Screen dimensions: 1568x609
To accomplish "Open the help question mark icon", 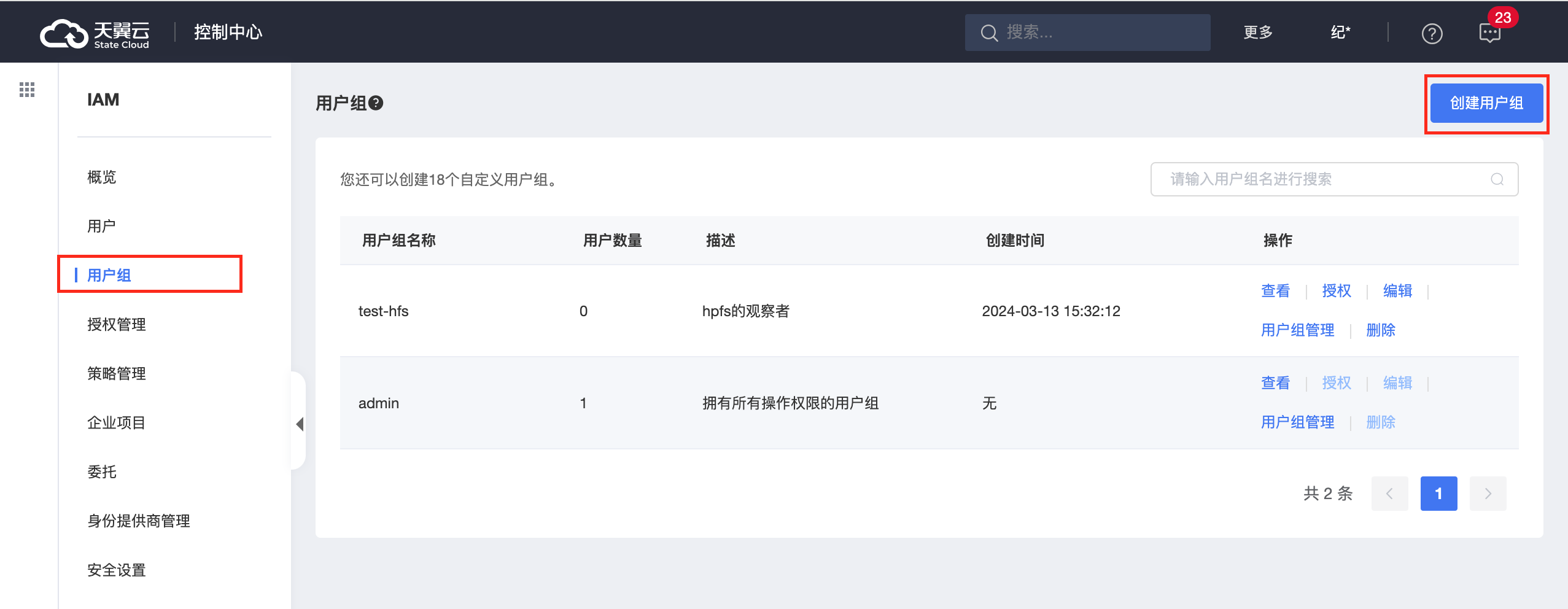I will [x=1432, y=33].
